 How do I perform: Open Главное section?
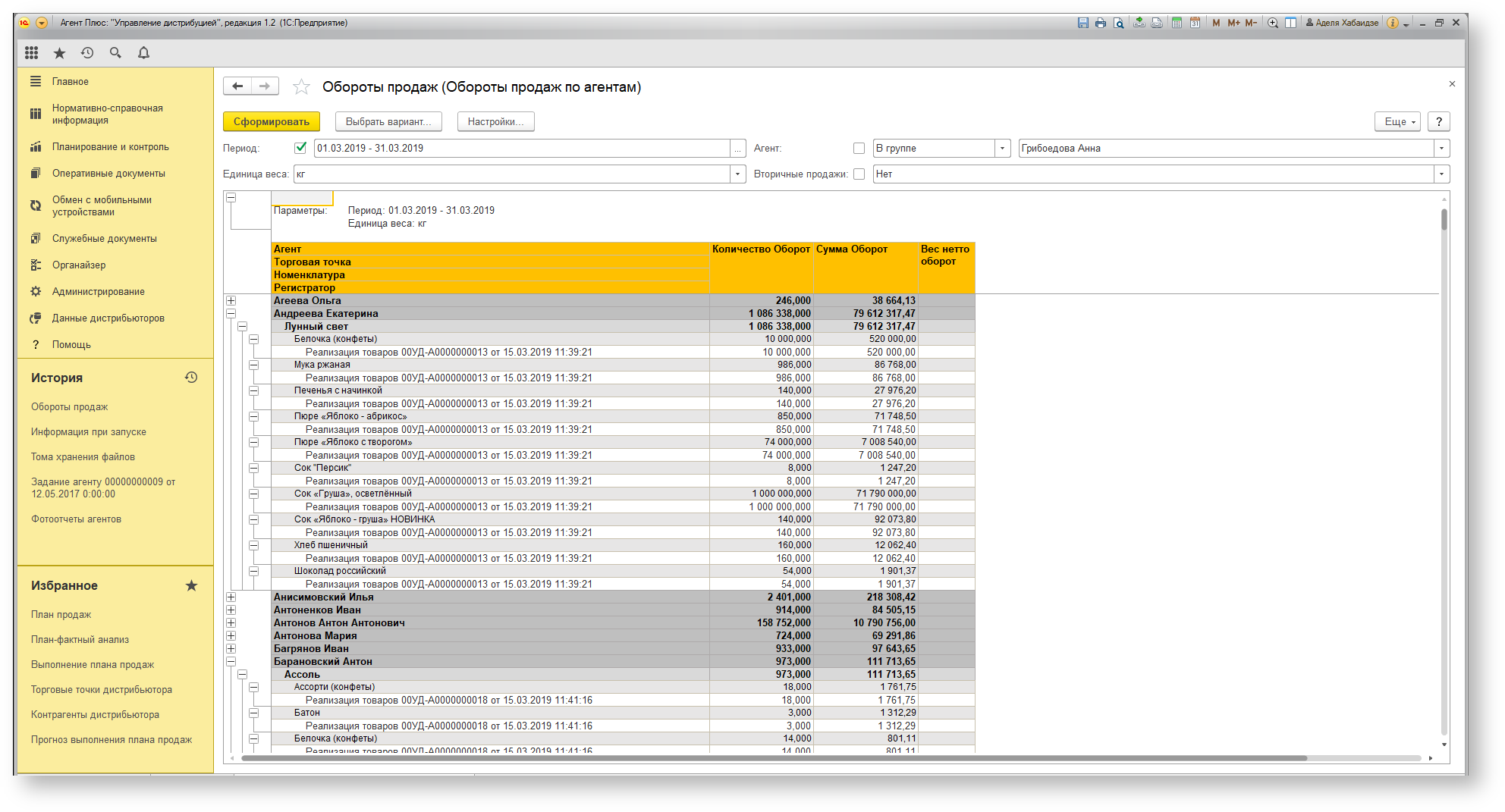coord(71,82)
